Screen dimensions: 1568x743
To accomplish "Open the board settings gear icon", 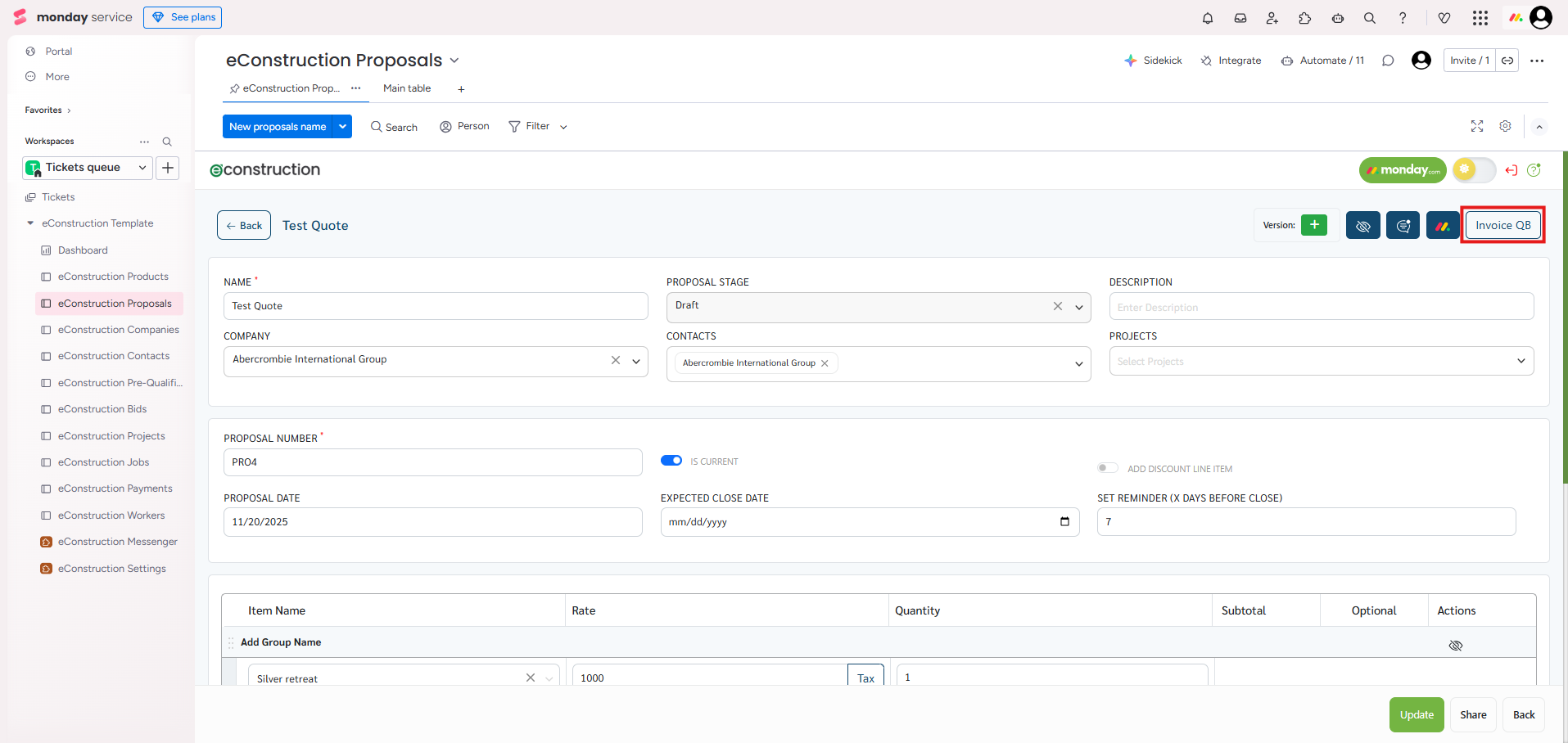I will tap(1505, 126).
